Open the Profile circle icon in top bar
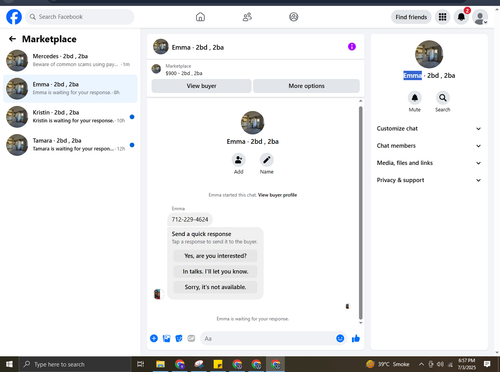Screen dimensions: 500x372 tap(294, 17)
